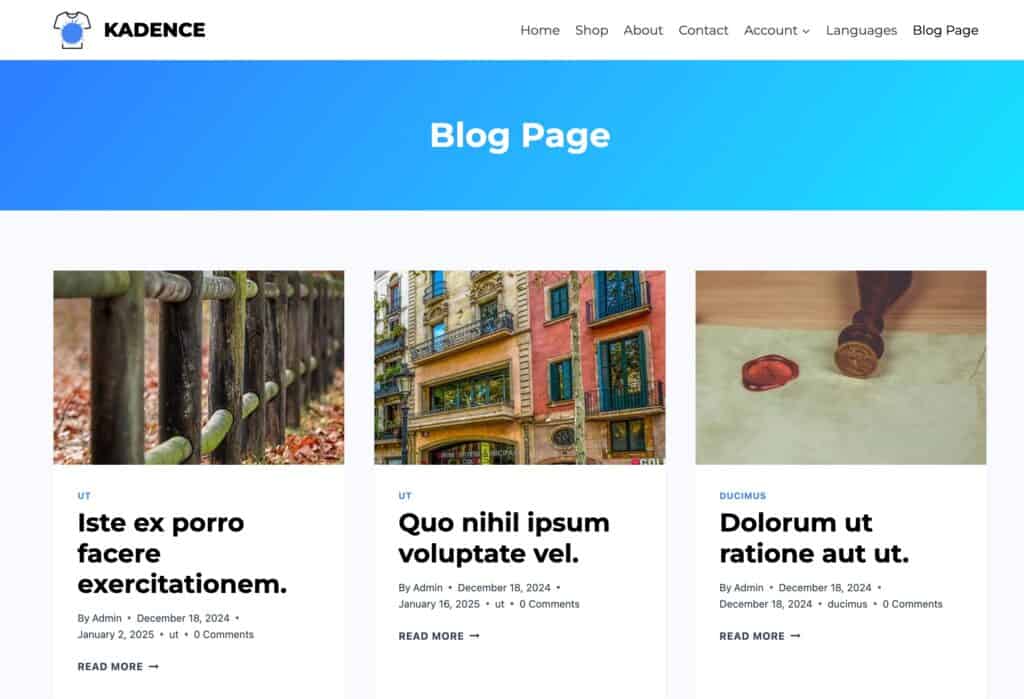Click the Kadence t-shirt logo icon
Screen dimensions: 1024x699
[x=72, y=30]
